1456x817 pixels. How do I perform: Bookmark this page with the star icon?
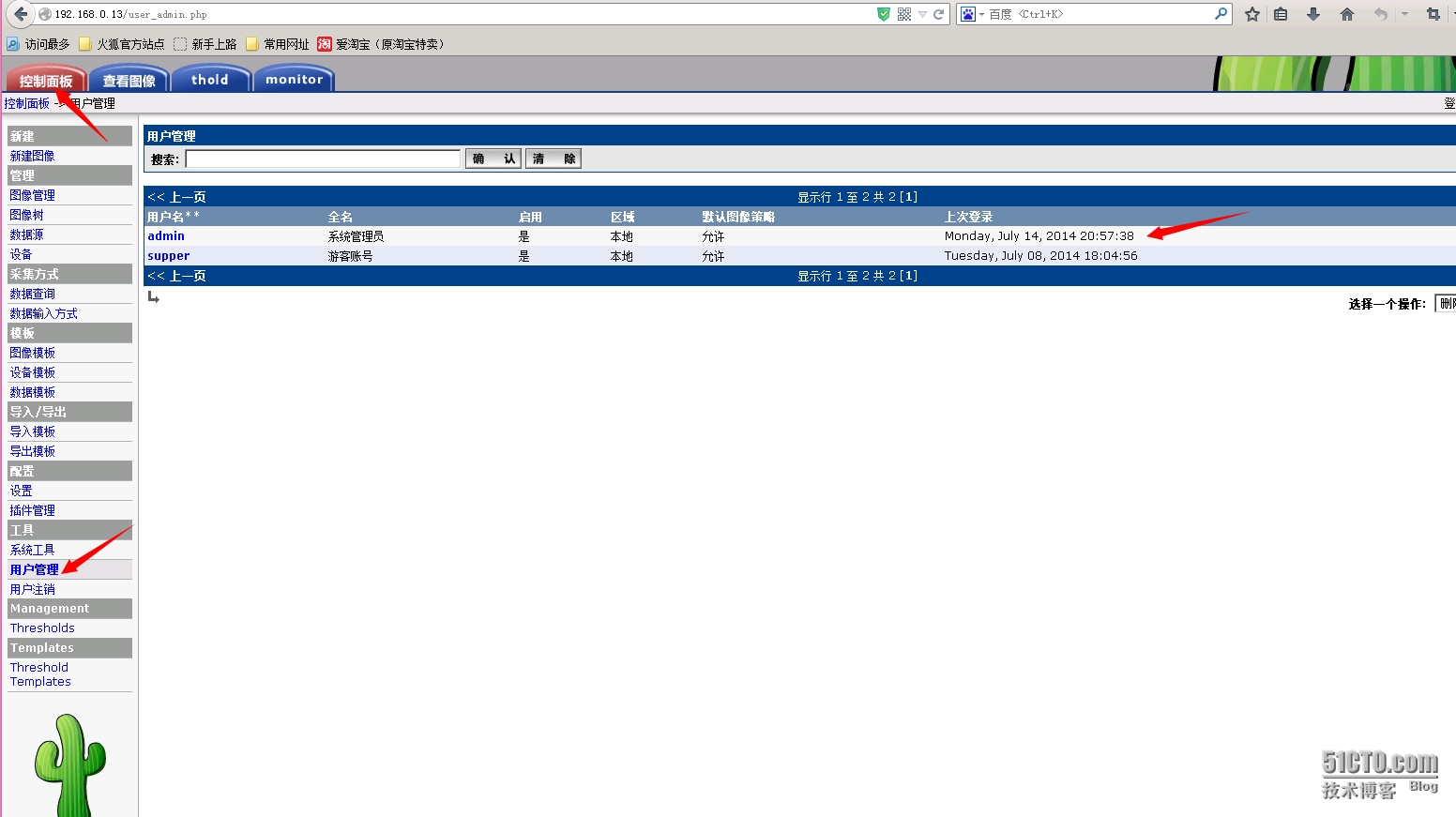1251,14
